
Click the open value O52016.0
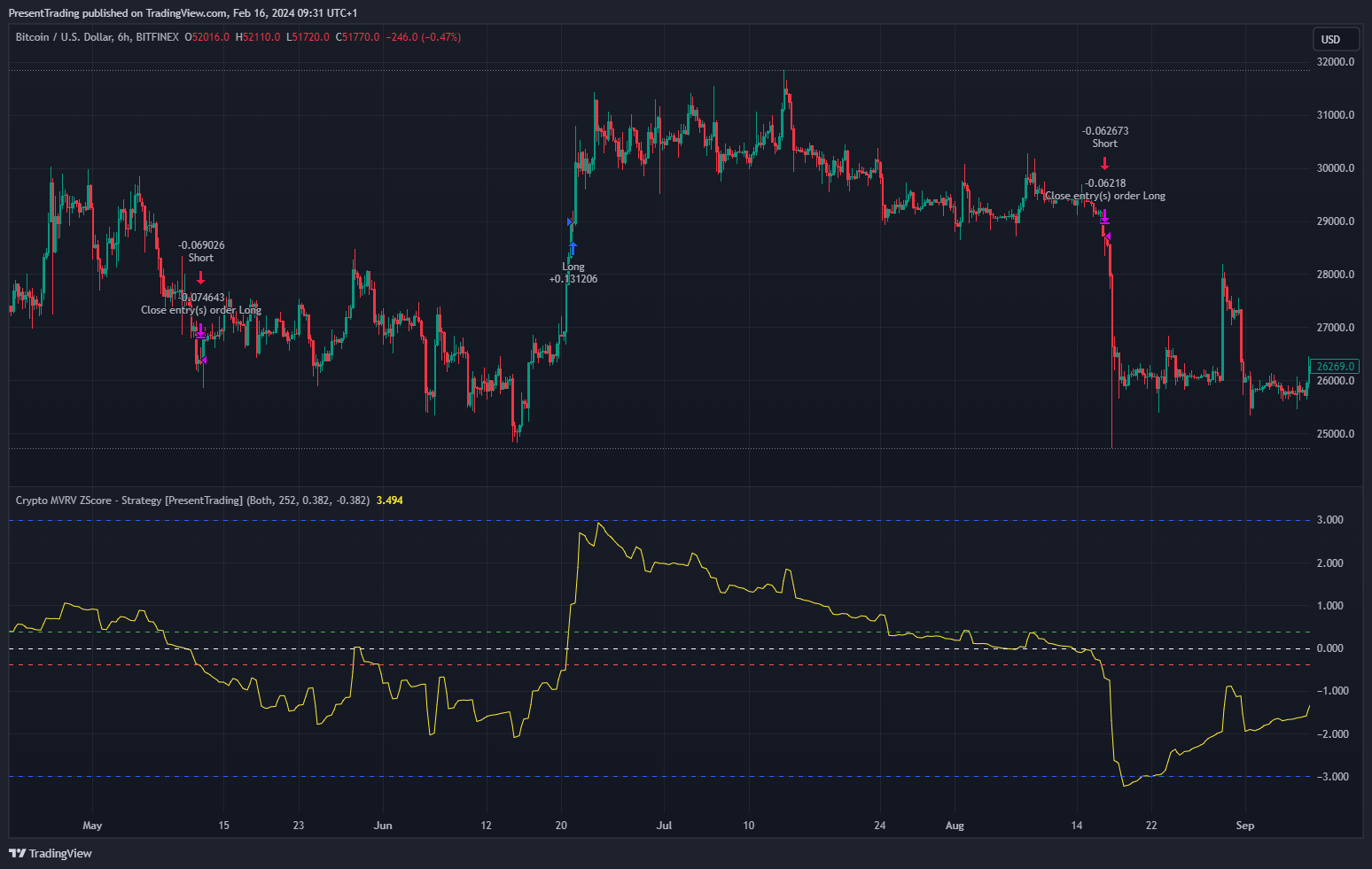click(207, 37)
